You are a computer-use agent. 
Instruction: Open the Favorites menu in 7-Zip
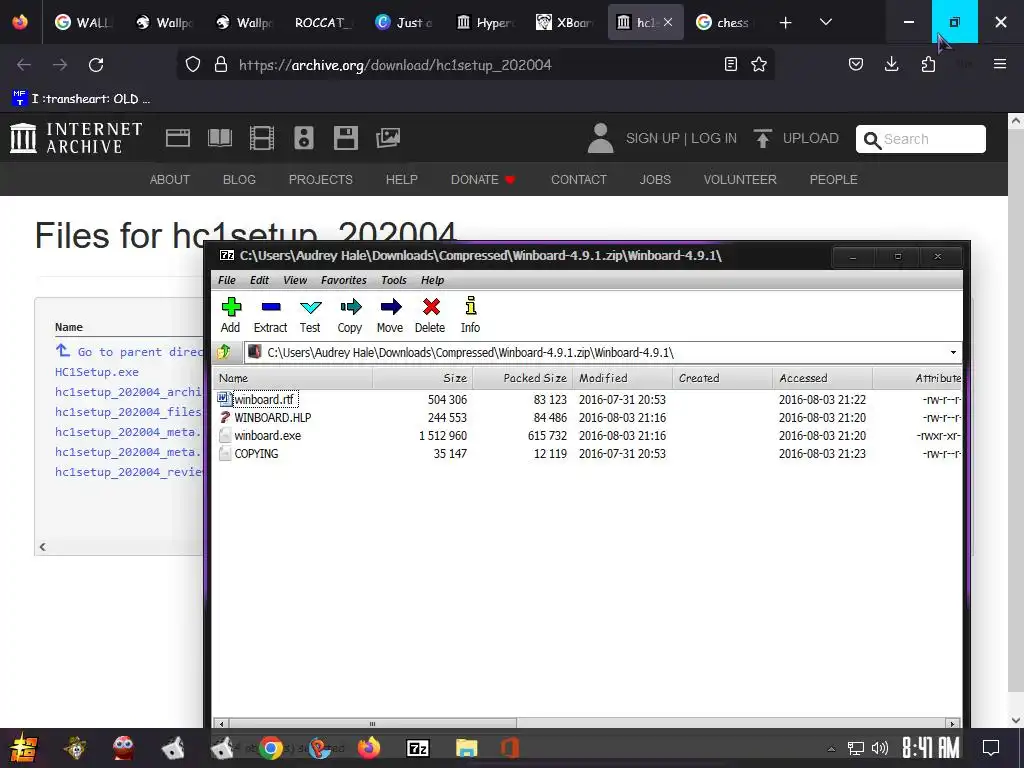tap(344, 280)
